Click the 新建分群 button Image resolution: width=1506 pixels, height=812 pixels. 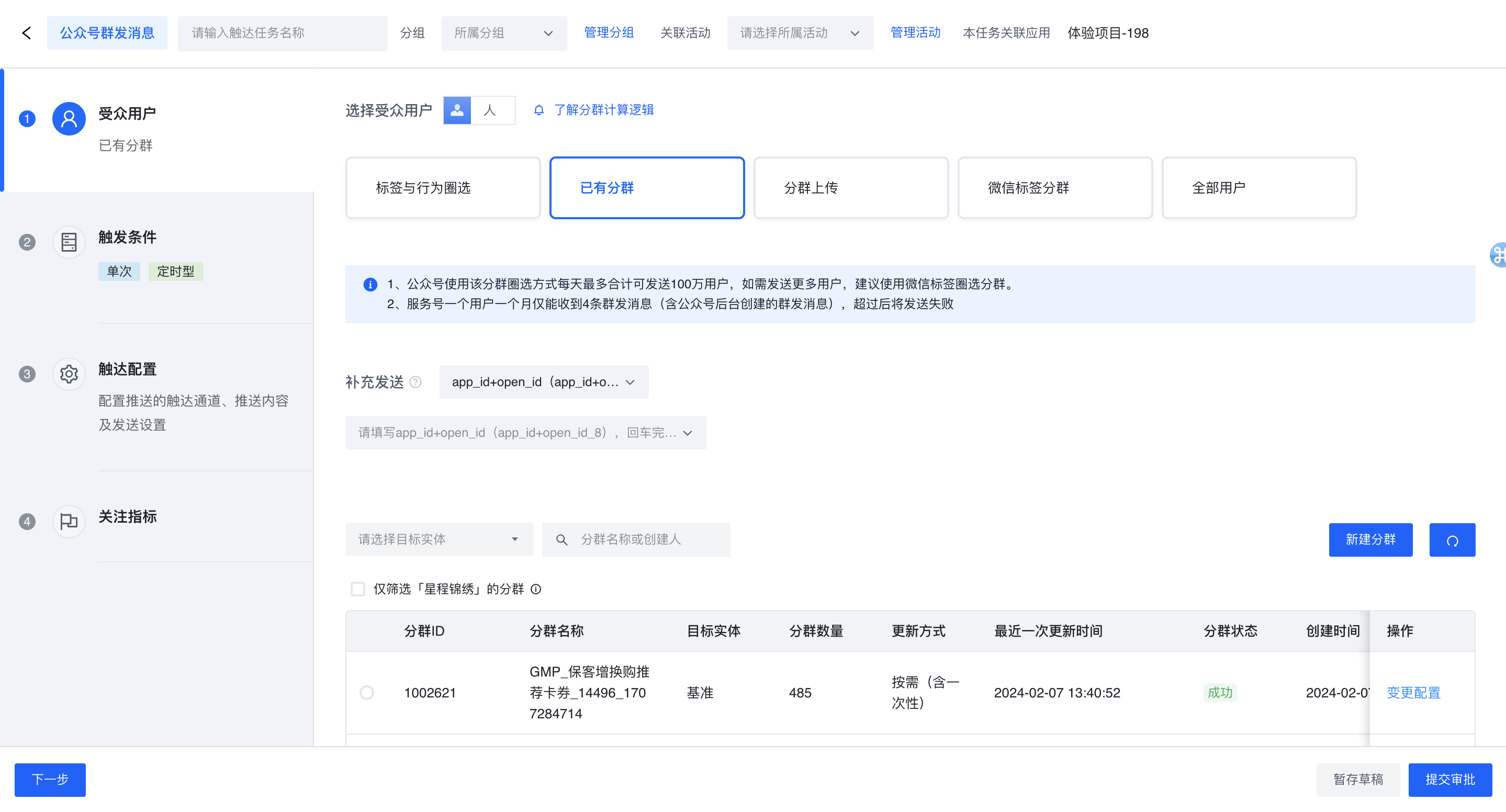(x=1370, y=539)
